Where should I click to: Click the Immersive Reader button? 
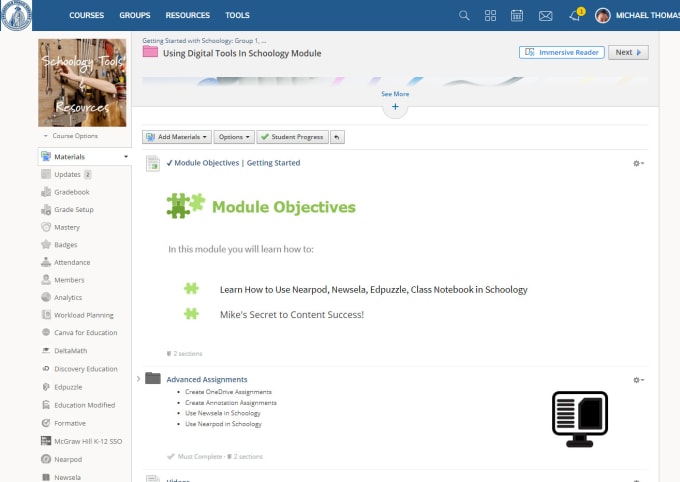(562, 52)
